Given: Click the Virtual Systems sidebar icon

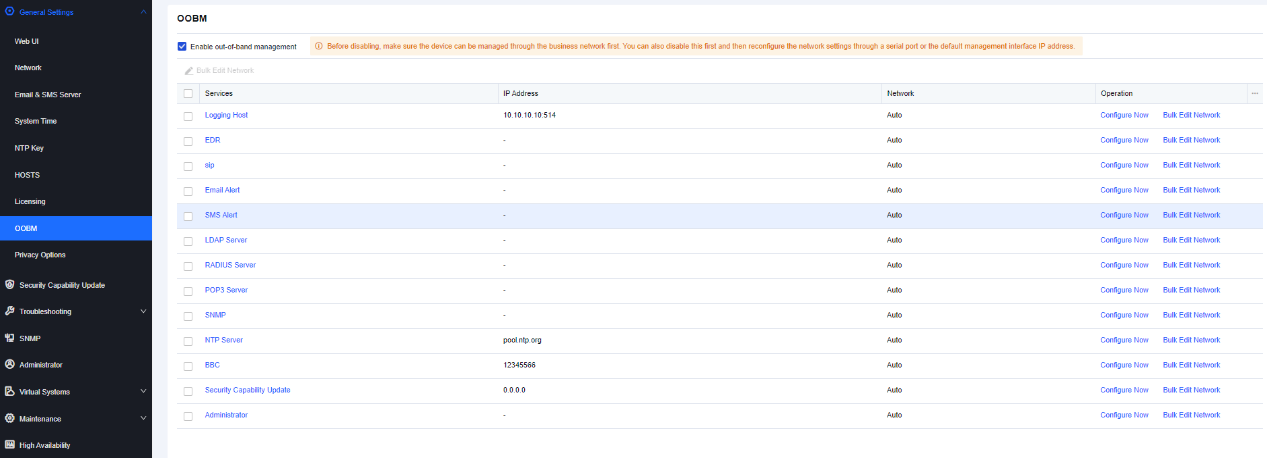Looking at the screenshot, I should pyautogui.click(x=10, y=392).
